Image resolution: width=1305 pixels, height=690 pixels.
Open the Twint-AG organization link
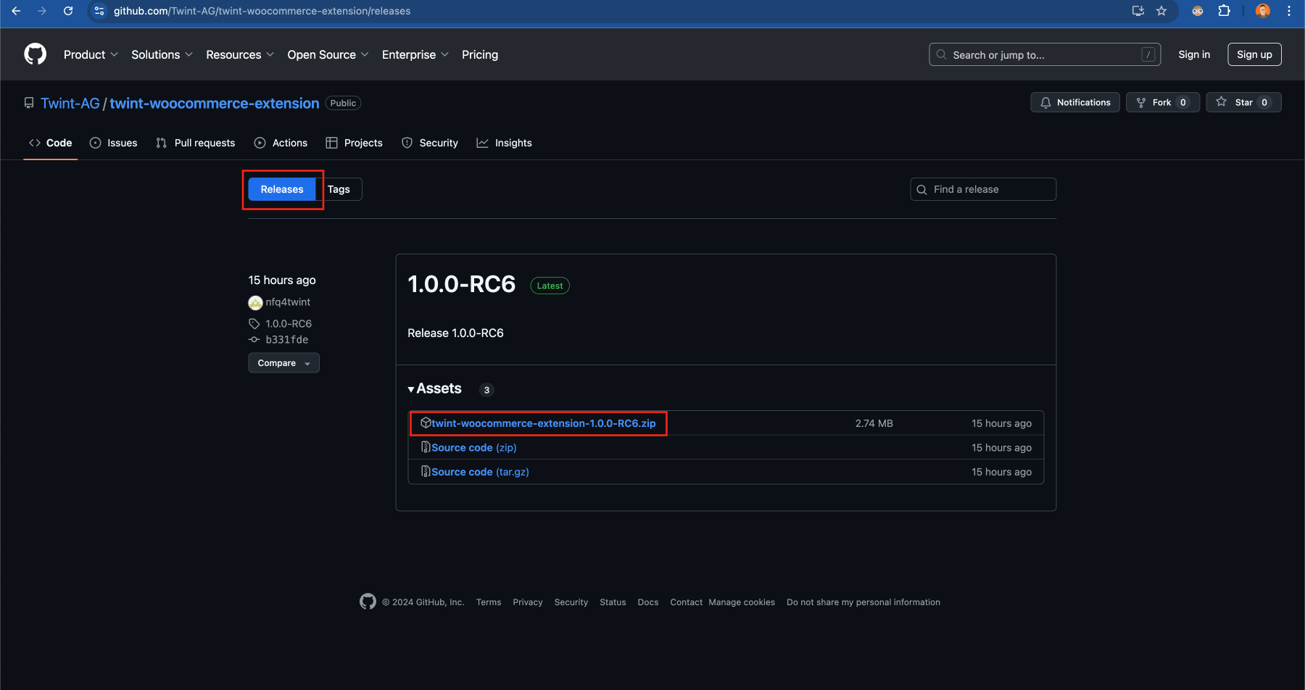[x=70, y=103]
